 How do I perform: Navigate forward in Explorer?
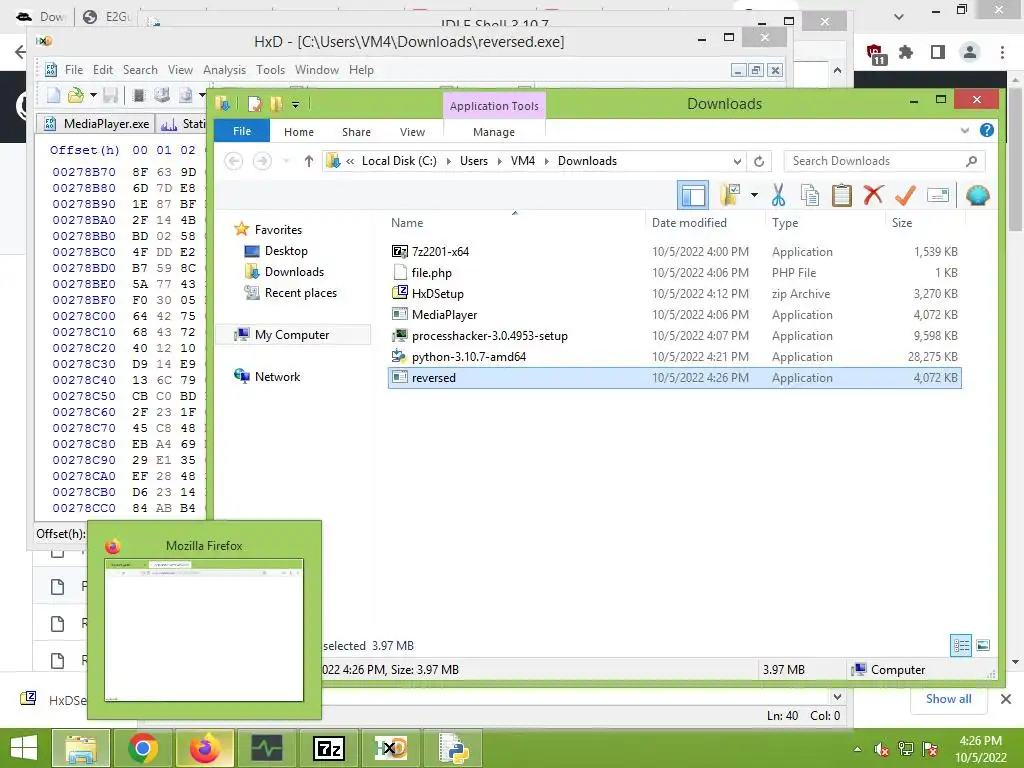coord(262,161)
